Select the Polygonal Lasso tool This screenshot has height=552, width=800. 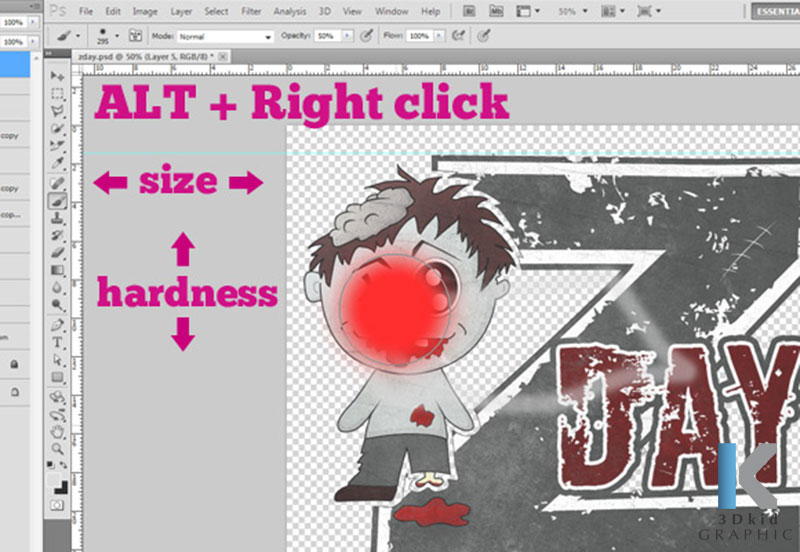pos(57,111)
